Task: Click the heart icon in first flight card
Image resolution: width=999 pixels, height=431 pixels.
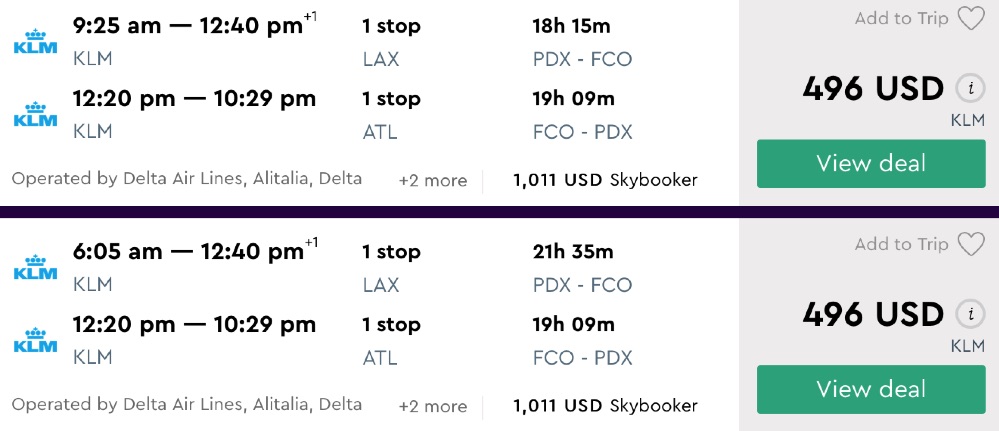Action: click(970, 19)
